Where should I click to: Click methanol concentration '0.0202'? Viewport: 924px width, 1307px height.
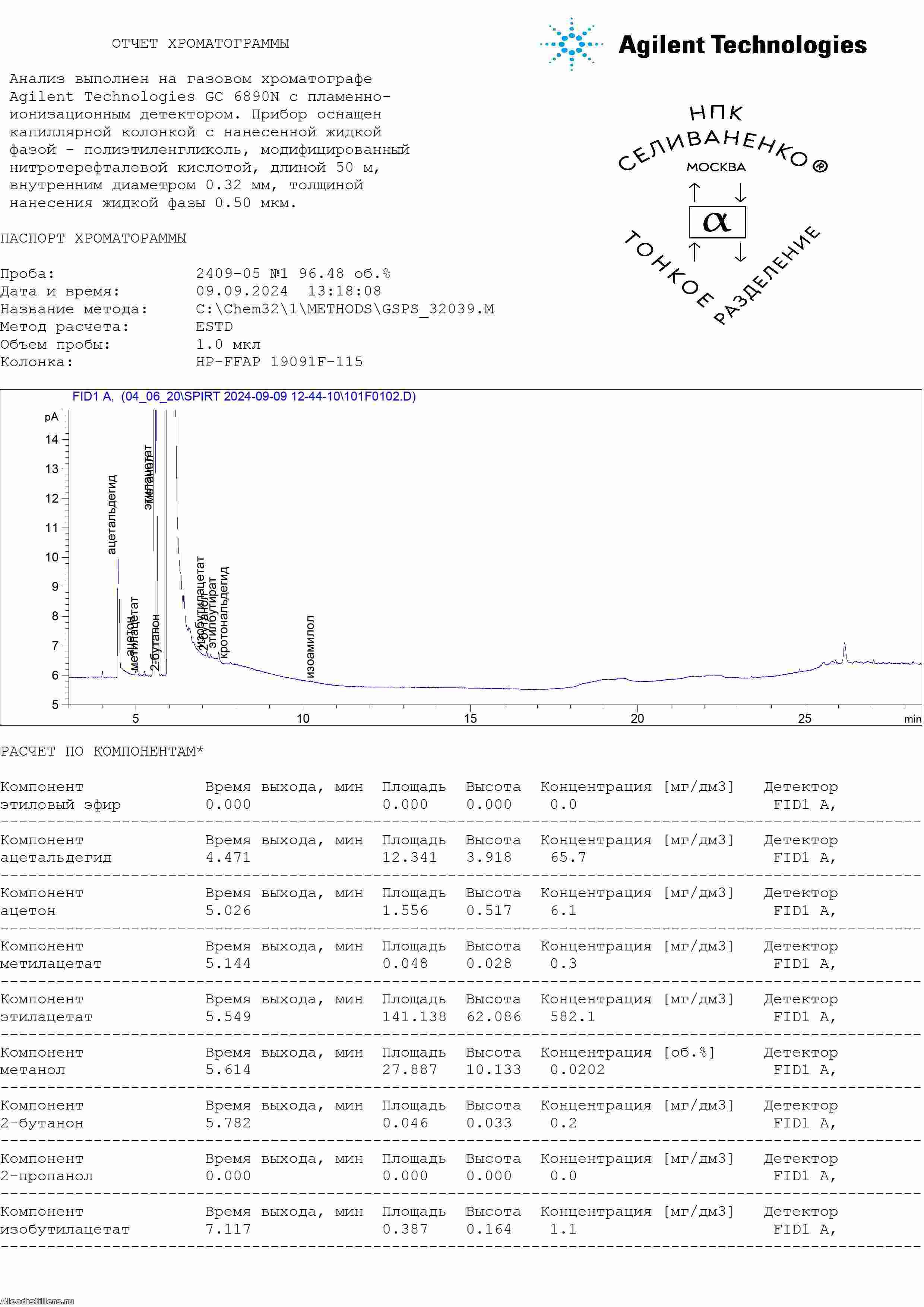577,1070
